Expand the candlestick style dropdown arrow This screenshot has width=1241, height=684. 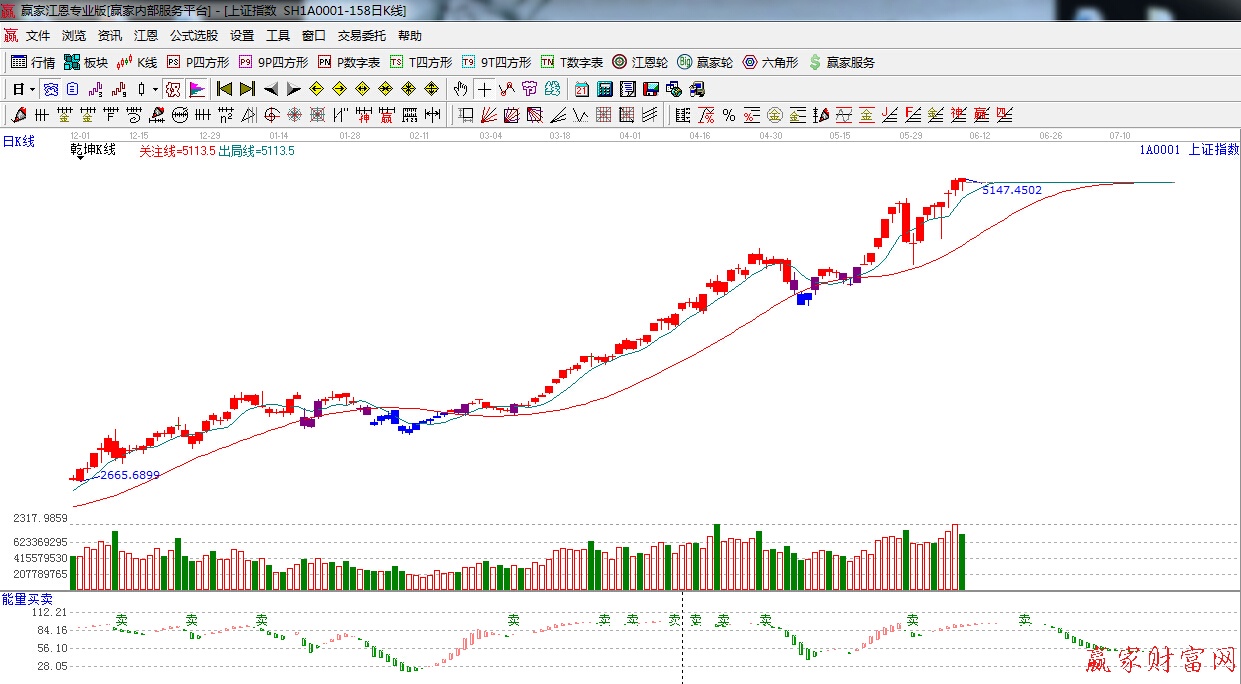click(x=155, y=89)
